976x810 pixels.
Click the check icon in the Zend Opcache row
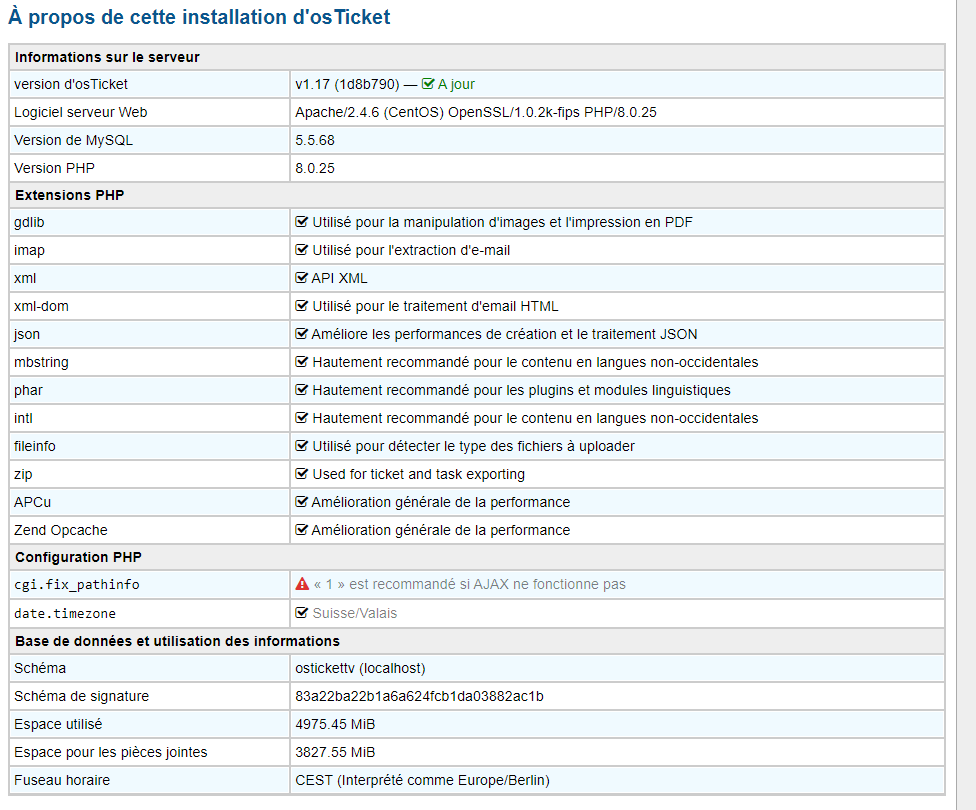coord(301,530)
